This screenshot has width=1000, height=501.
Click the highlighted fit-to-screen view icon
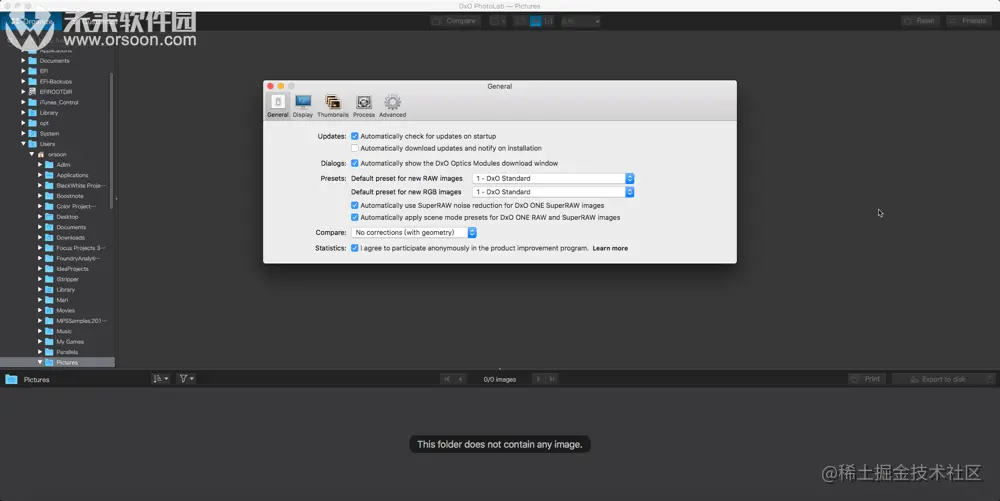coord(536,21)
